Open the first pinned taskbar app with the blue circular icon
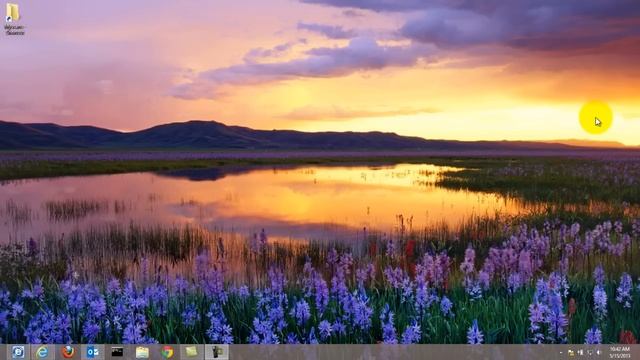This screenshot has width=640, height=360. [x=18, y=352]
